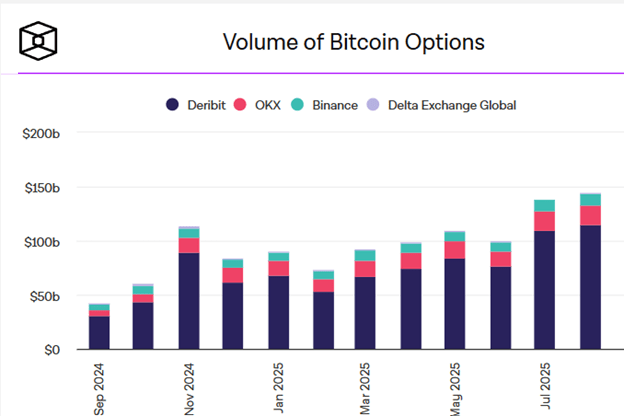Toggle Deribit series via legend label
This screenshot has height=416, width=624.
(x=206, y=105)
